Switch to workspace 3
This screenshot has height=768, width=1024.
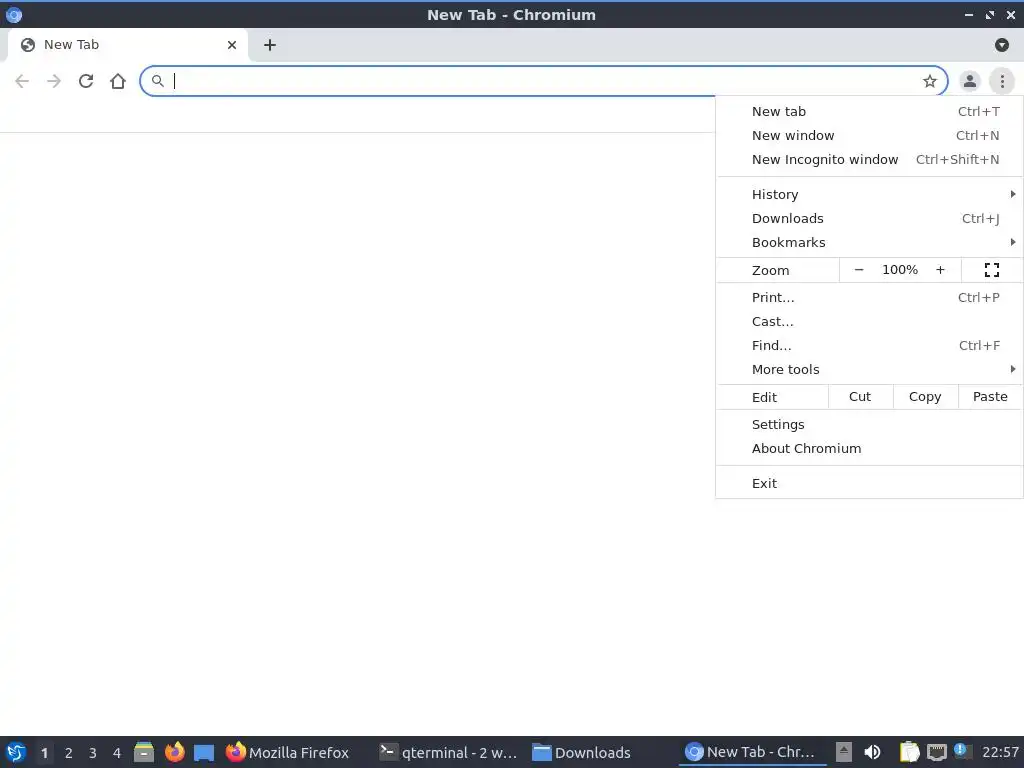[x=93, y=753]
